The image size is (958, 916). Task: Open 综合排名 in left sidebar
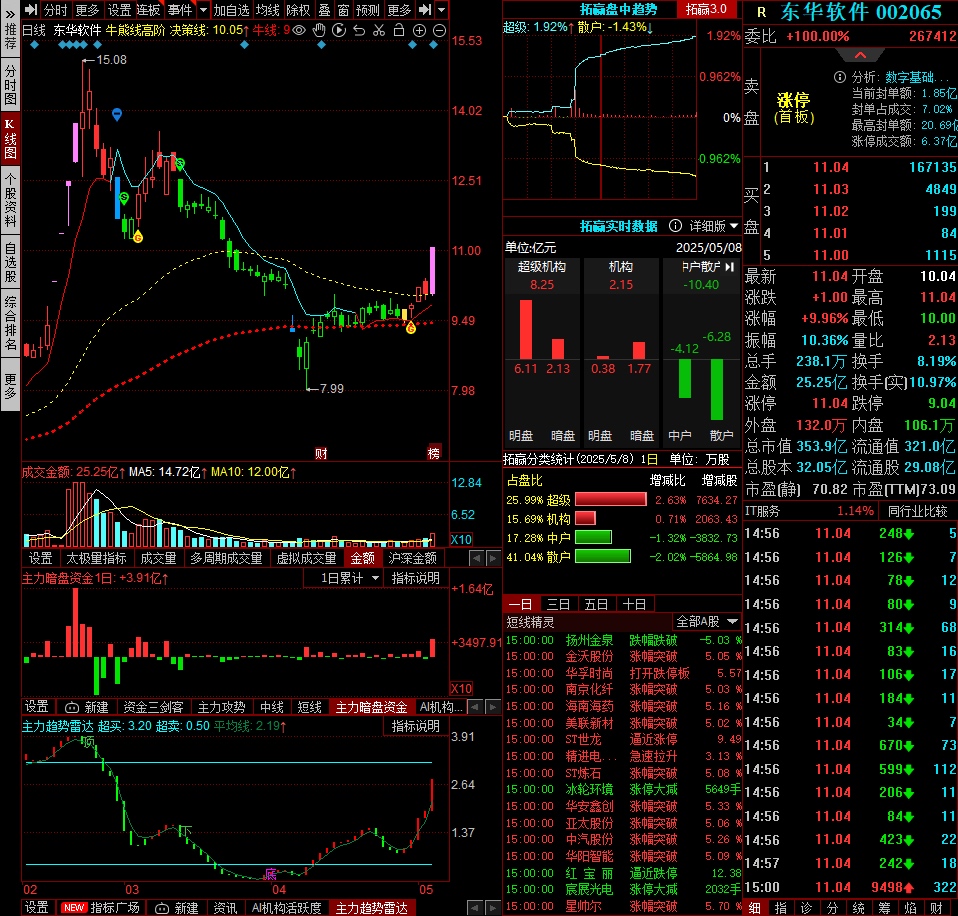tap(10, 323)
